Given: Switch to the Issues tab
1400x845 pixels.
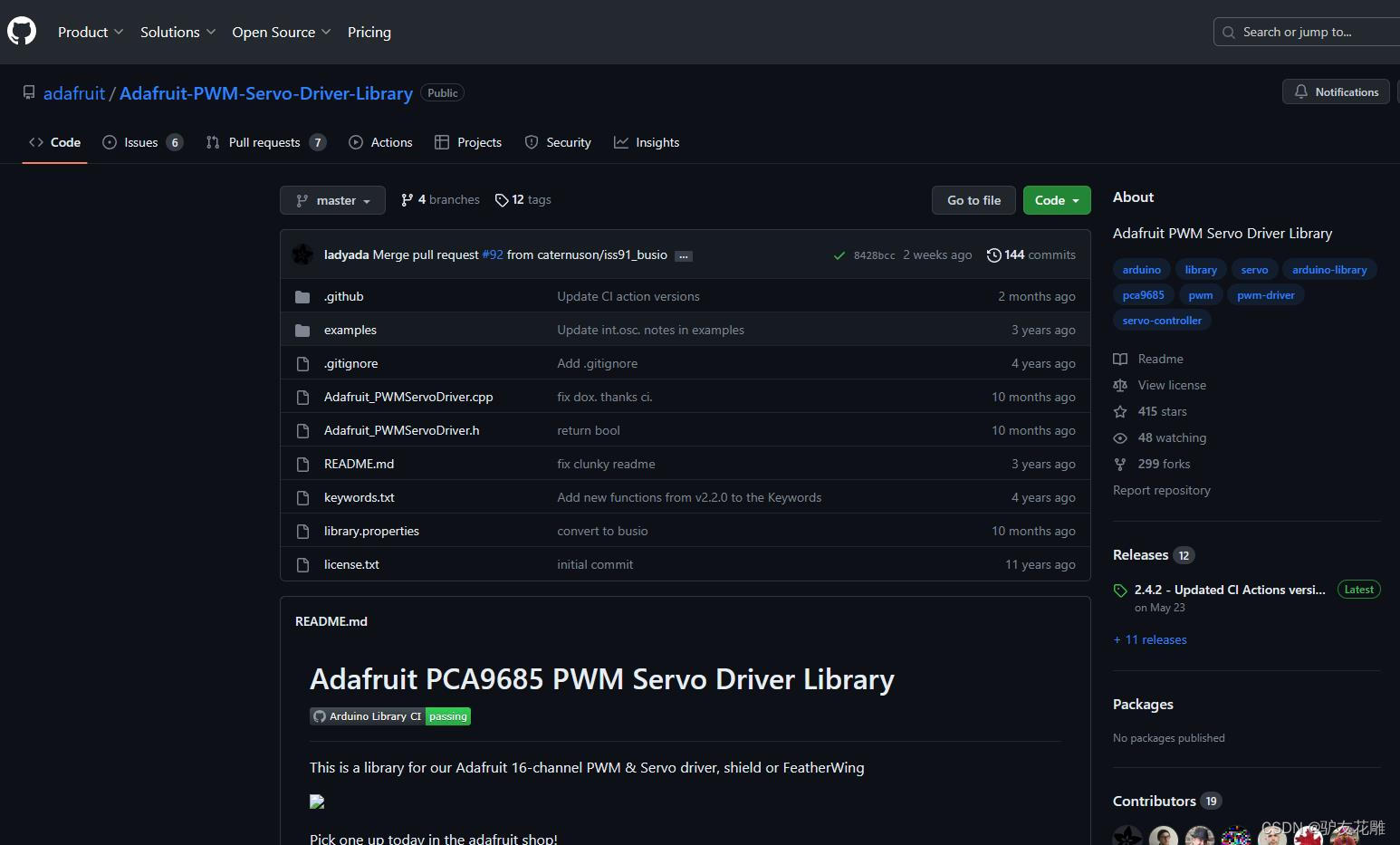Looking at the screenshot, I should coord(142,142).
